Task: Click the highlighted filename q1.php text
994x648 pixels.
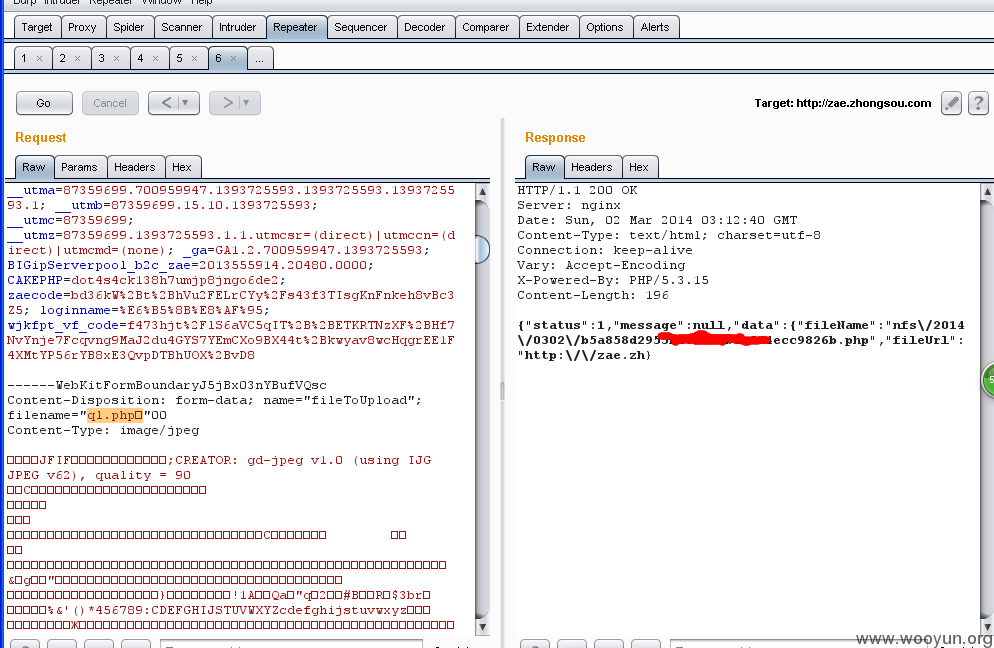Action: [x=115, y=415]
